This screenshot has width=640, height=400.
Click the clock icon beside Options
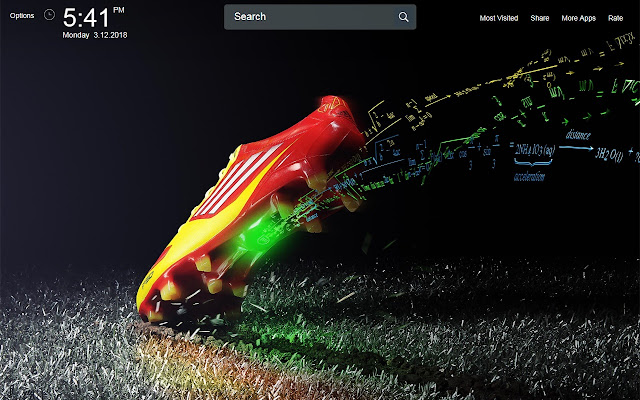(x=49, y=15)
